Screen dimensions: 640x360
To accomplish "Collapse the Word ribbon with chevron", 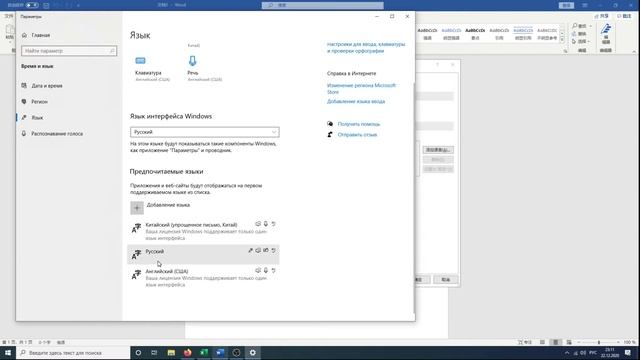I will coord(634,51).
